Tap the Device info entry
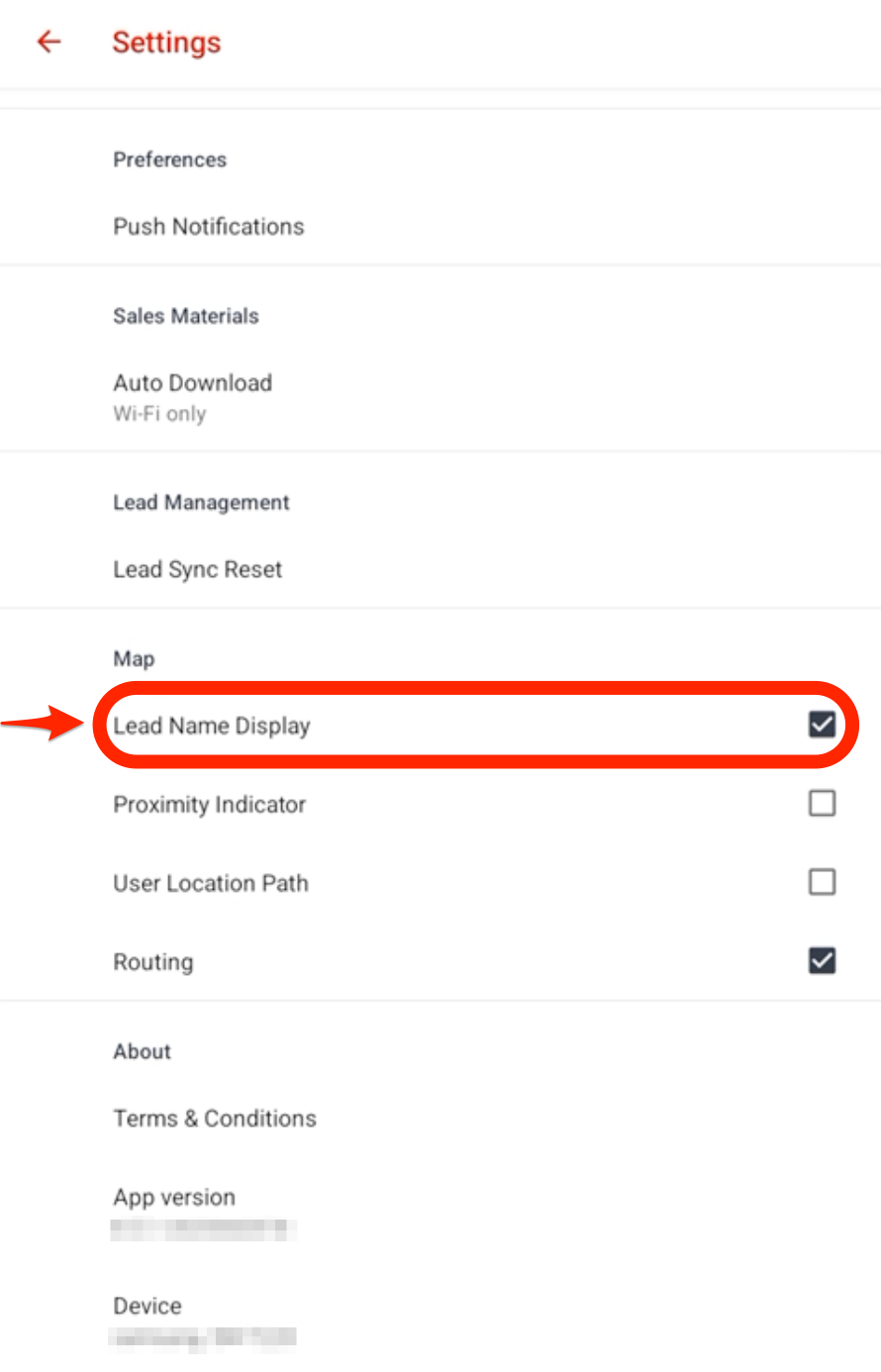This screenshot has height=1372, width=881. coord(147,1307)
